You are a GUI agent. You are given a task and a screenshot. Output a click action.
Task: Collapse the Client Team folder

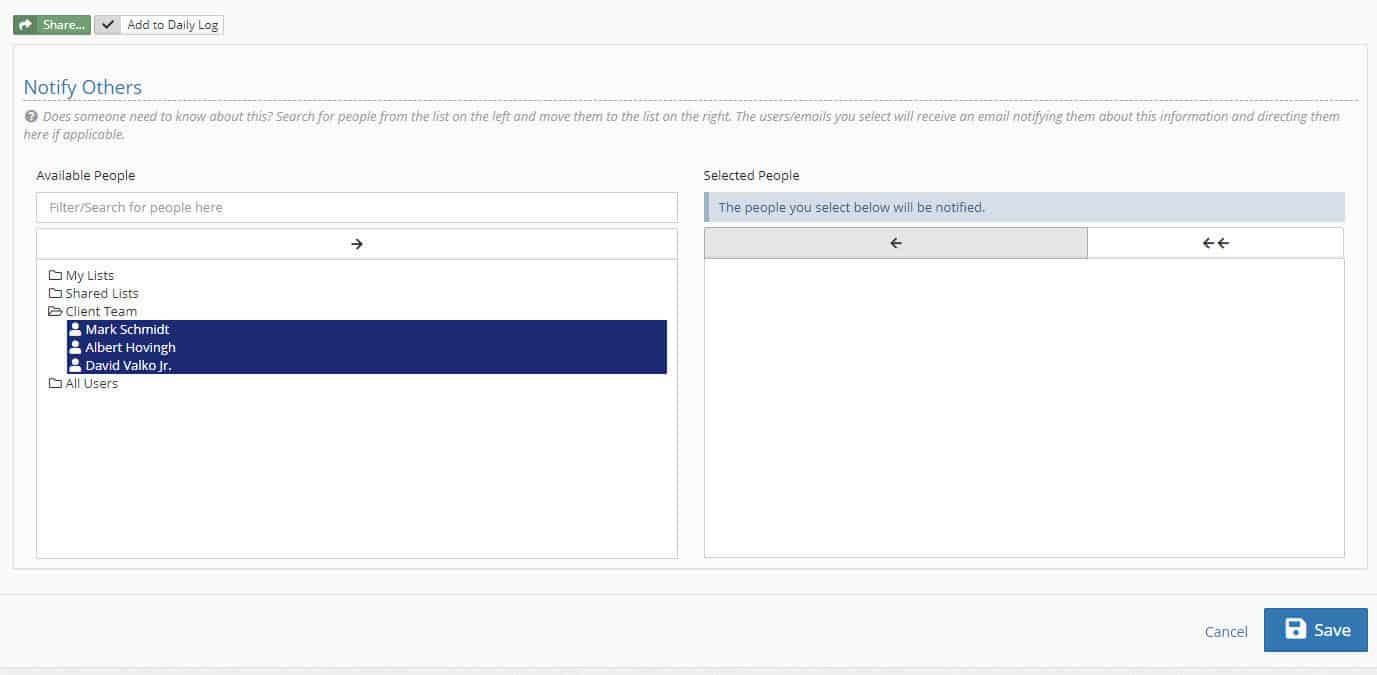pos(101,311)
